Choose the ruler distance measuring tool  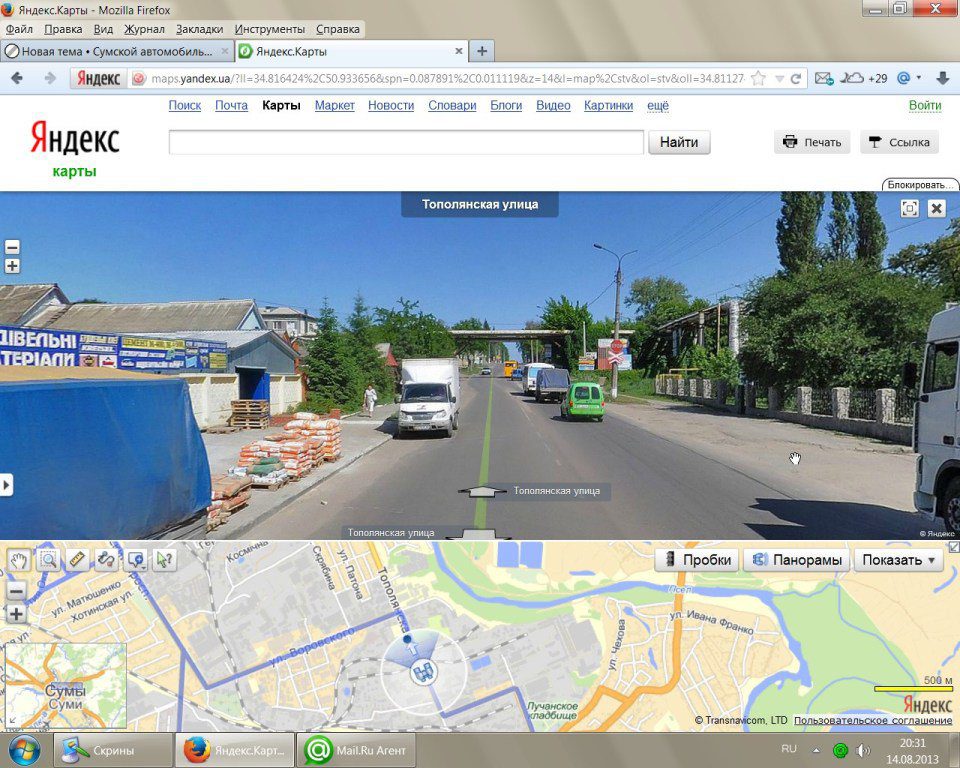pyautogui.click(x=77, y=560)
